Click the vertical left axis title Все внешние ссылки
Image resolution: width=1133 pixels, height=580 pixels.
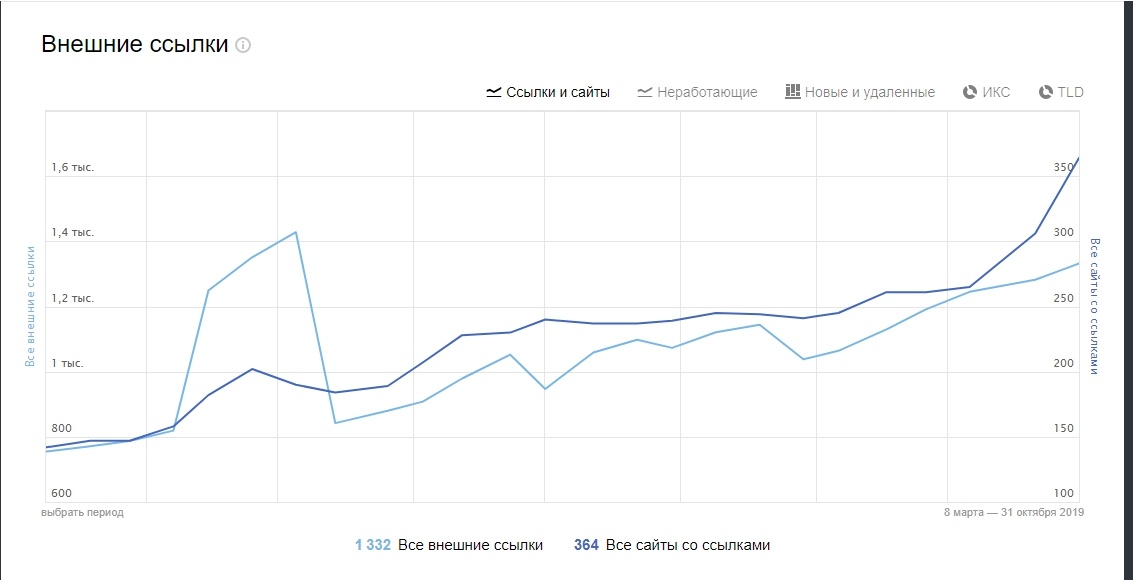click(30, 306)
